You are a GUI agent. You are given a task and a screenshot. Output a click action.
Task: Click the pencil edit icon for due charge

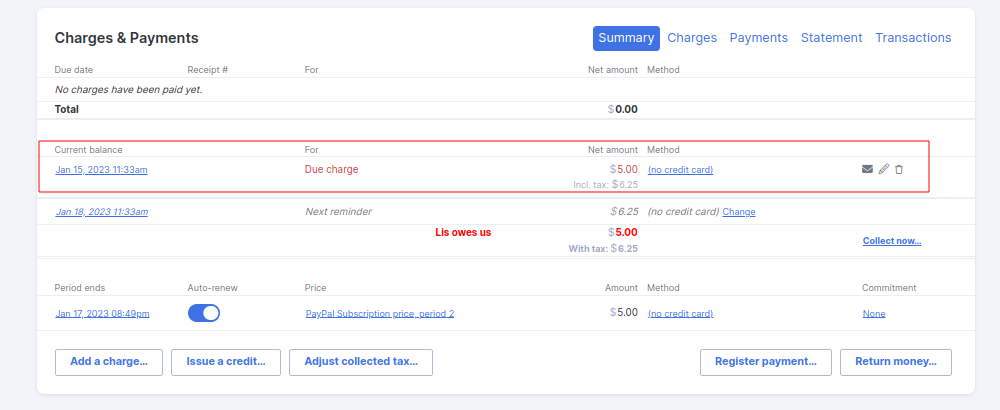[883, 170]
